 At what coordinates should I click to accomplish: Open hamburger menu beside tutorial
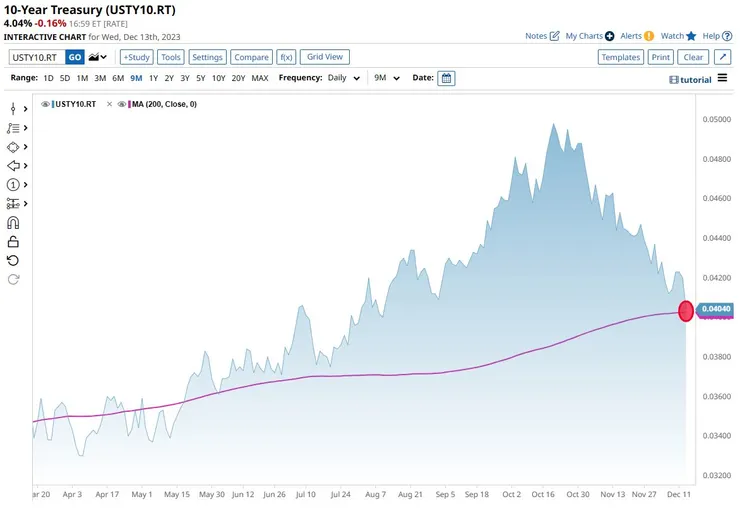click(x=723, y=78)
